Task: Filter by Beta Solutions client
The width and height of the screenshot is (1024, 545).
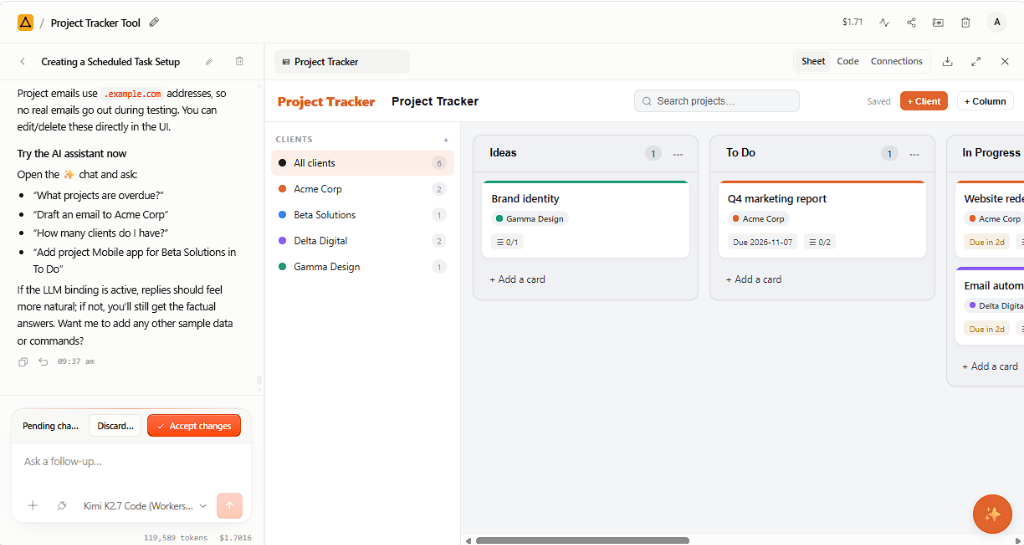Action: point(362,215)
